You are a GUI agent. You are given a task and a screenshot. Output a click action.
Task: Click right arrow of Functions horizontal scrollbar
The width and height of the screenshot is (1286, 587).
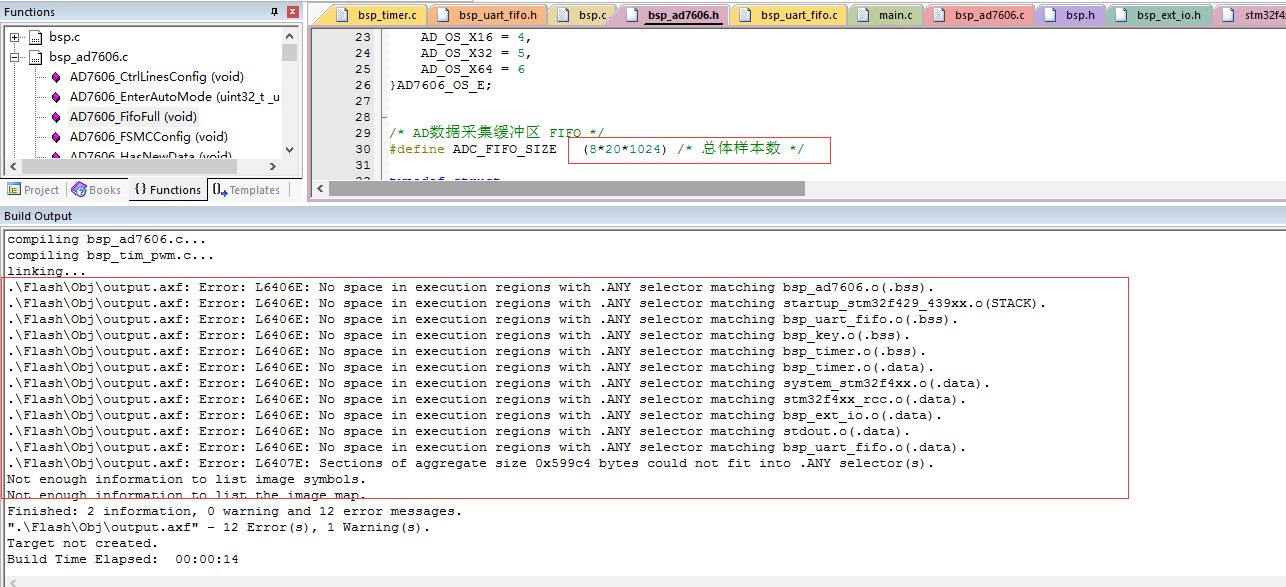pos(273,167)
